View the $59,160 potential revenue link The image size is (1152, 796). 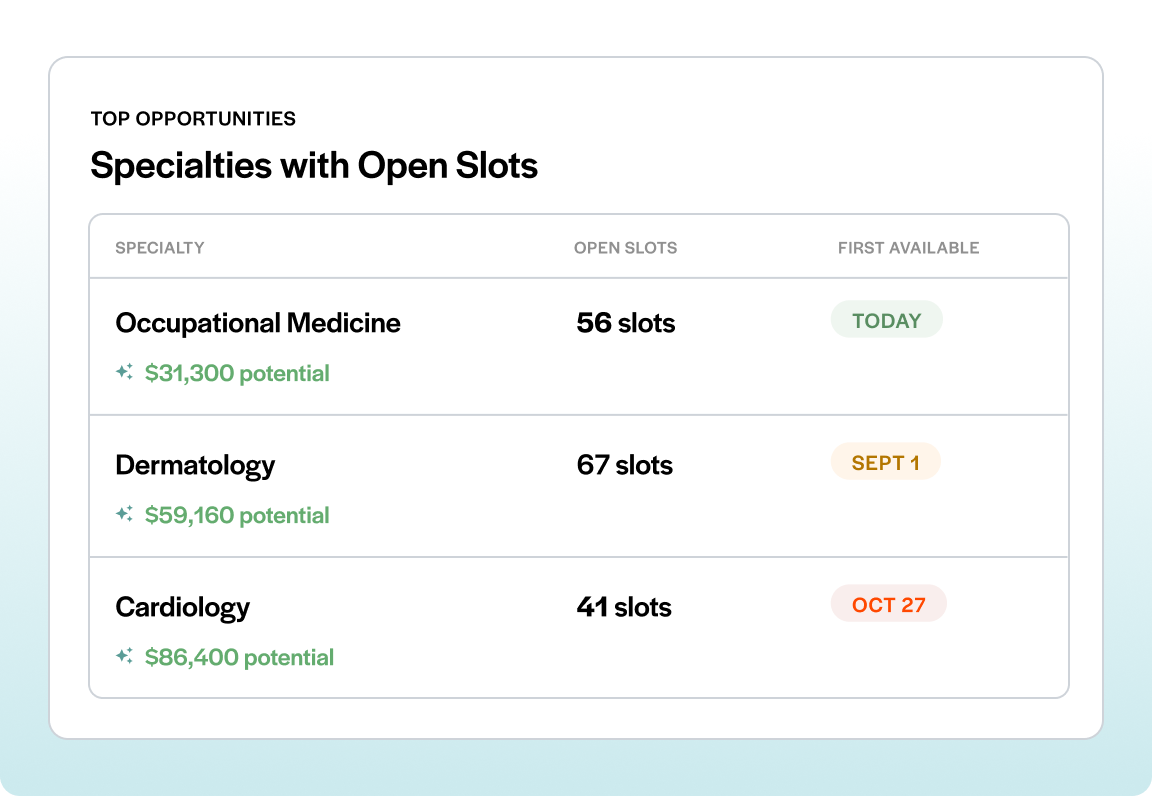tap(237, 515)
